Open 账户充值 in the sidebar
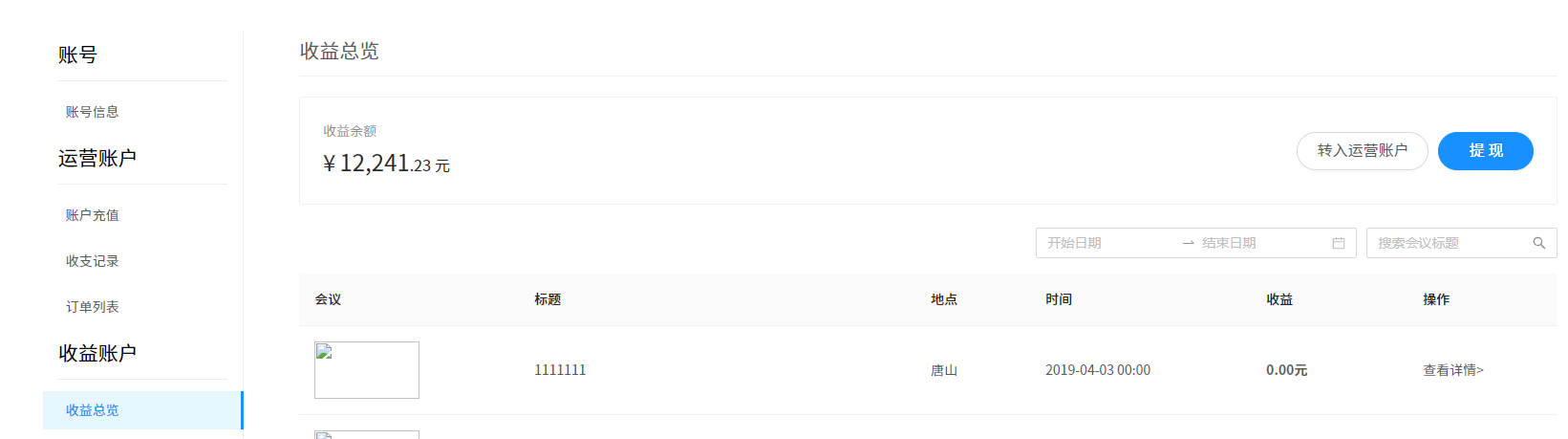 coord(93,215)
